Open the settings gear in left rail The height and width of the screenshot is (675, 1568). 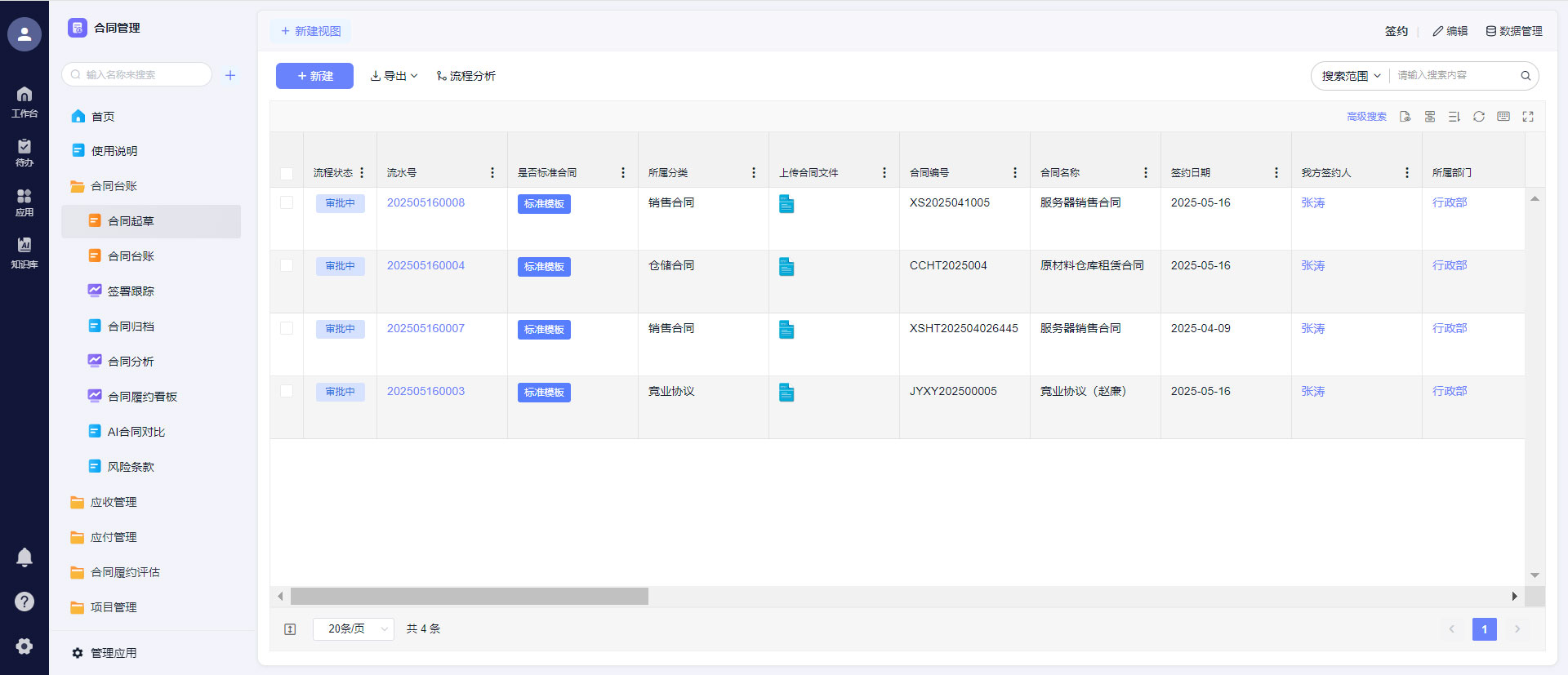click(24, 646)
